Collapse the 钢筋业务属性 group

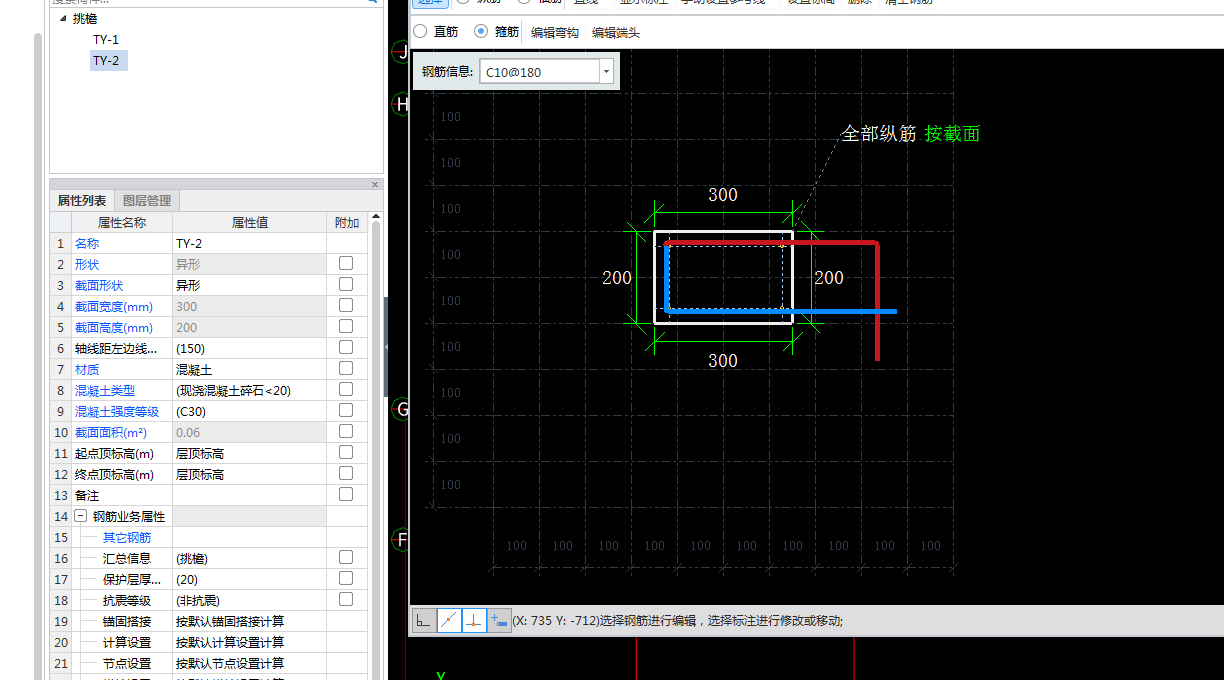80,517
